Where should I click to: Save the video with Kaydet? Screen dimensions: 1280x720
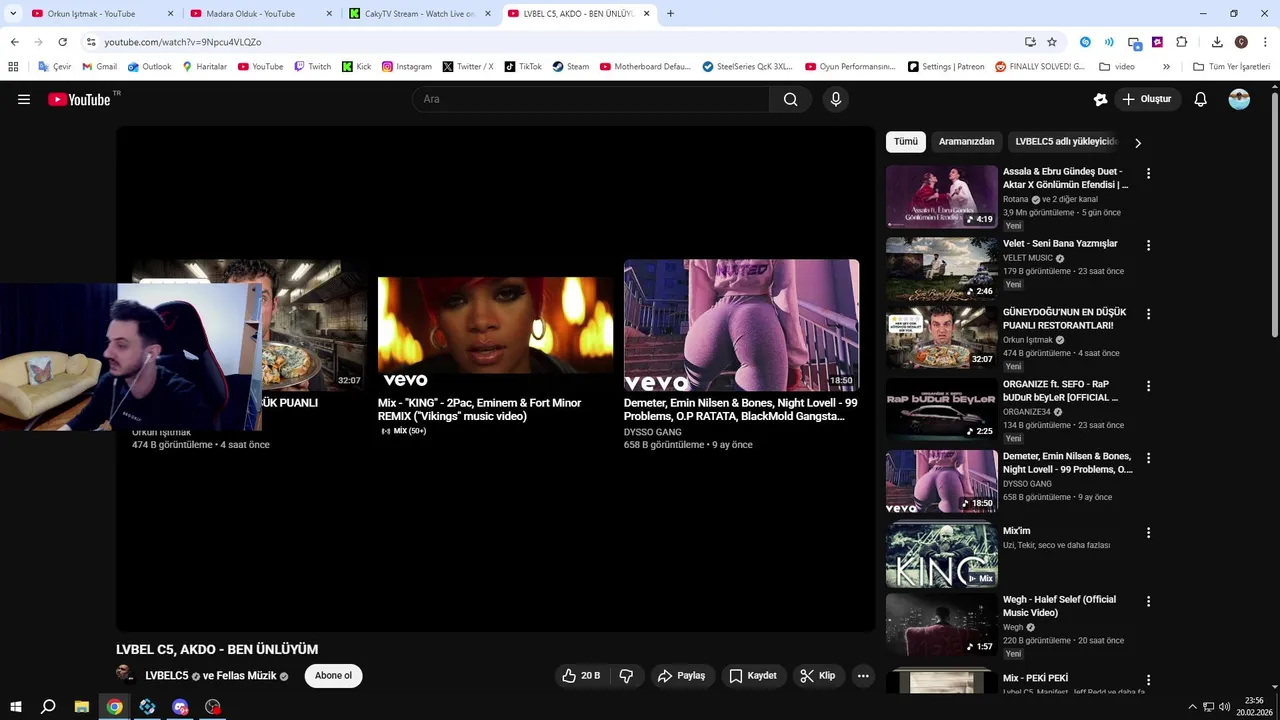(x=753, y=676)
